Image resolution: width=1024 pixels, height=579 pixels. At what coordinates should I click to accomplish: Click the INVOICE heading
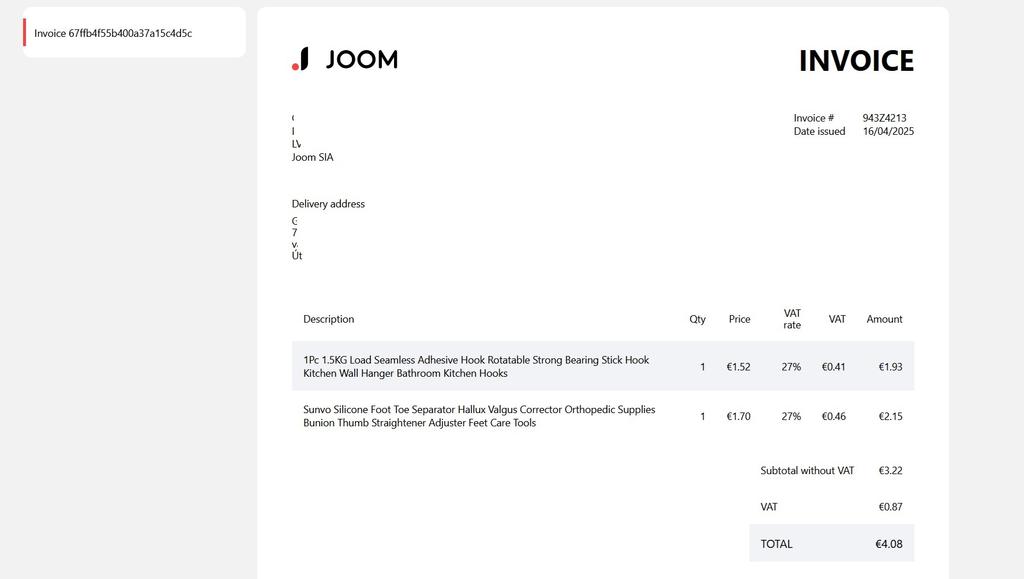pyautogui.click(x=855, y=61)
